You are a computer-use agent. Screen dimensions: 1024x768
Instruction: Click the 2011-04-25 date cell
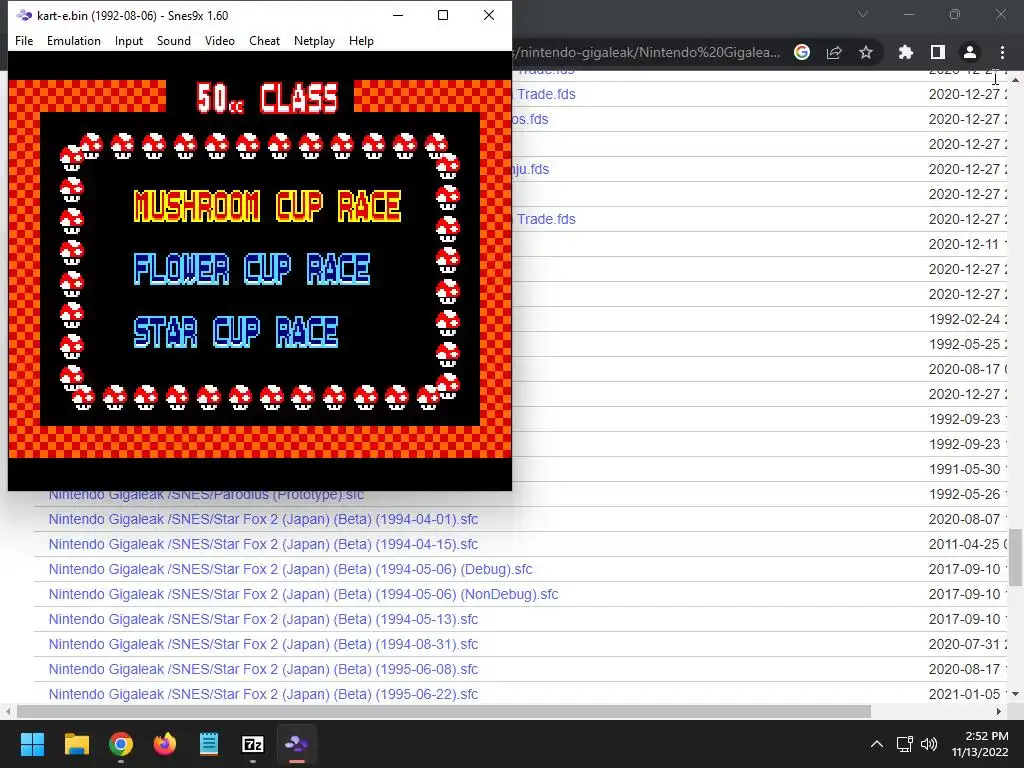pyautogui.click(x=965, y=544)
